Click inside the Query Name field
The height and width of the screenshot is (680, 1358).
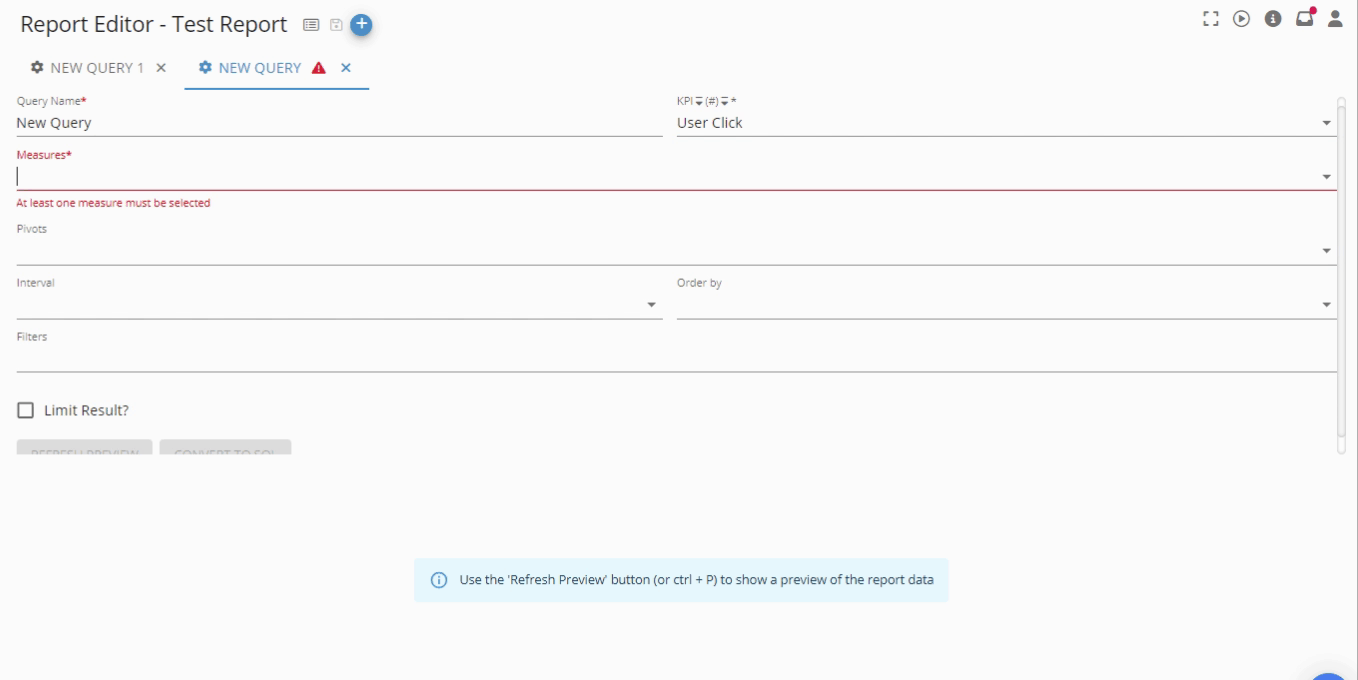tap(200, 122)
